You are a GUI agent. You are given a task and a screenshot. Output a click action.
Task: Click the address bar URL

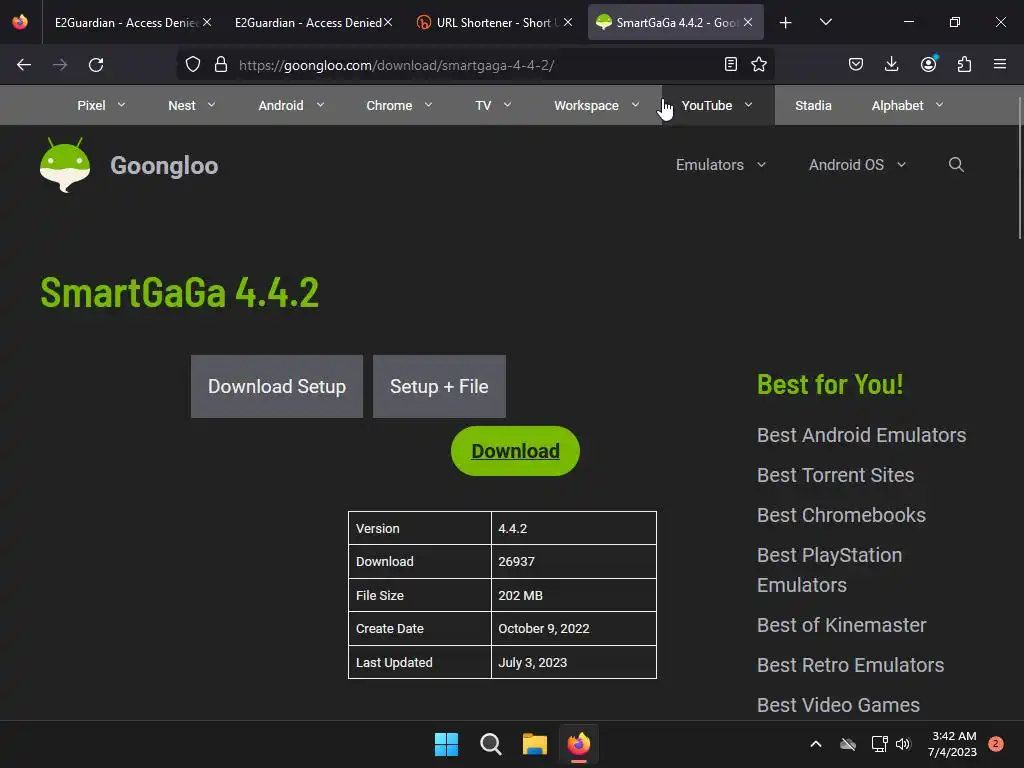(396, 65)
